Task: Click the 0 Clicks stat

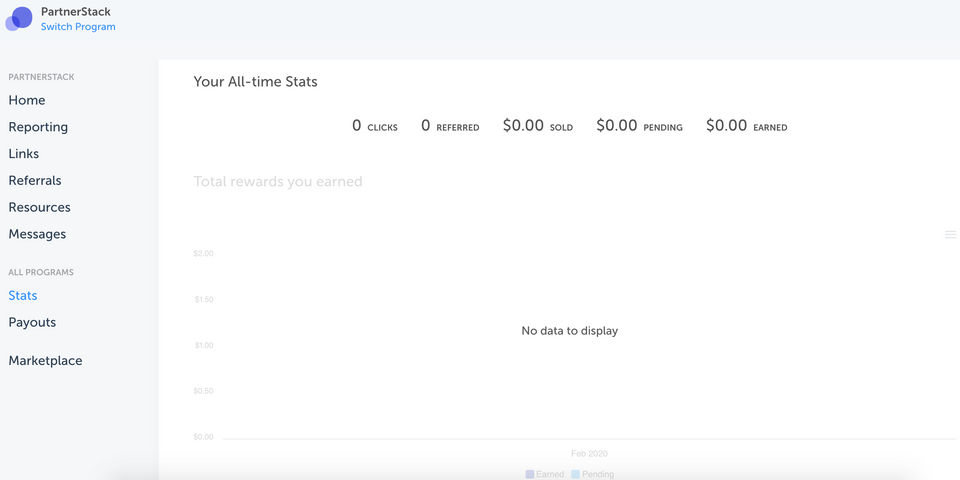Action: point(375,126)
